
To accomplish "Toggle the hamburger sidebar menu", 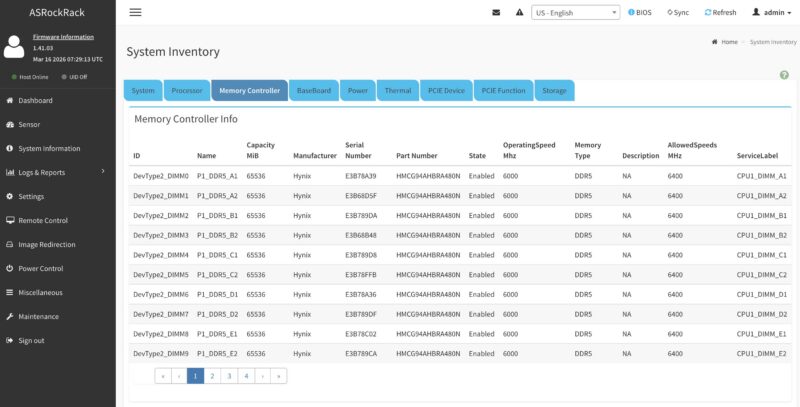I will 135,12.
